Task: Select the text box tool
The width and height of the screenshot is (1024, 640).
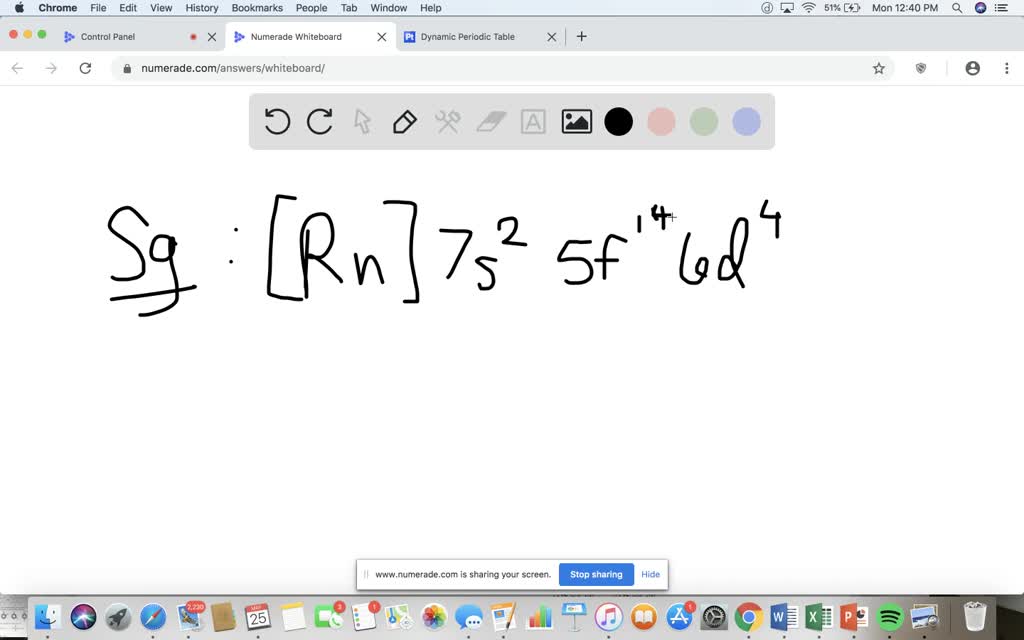Action: (533, 122)
